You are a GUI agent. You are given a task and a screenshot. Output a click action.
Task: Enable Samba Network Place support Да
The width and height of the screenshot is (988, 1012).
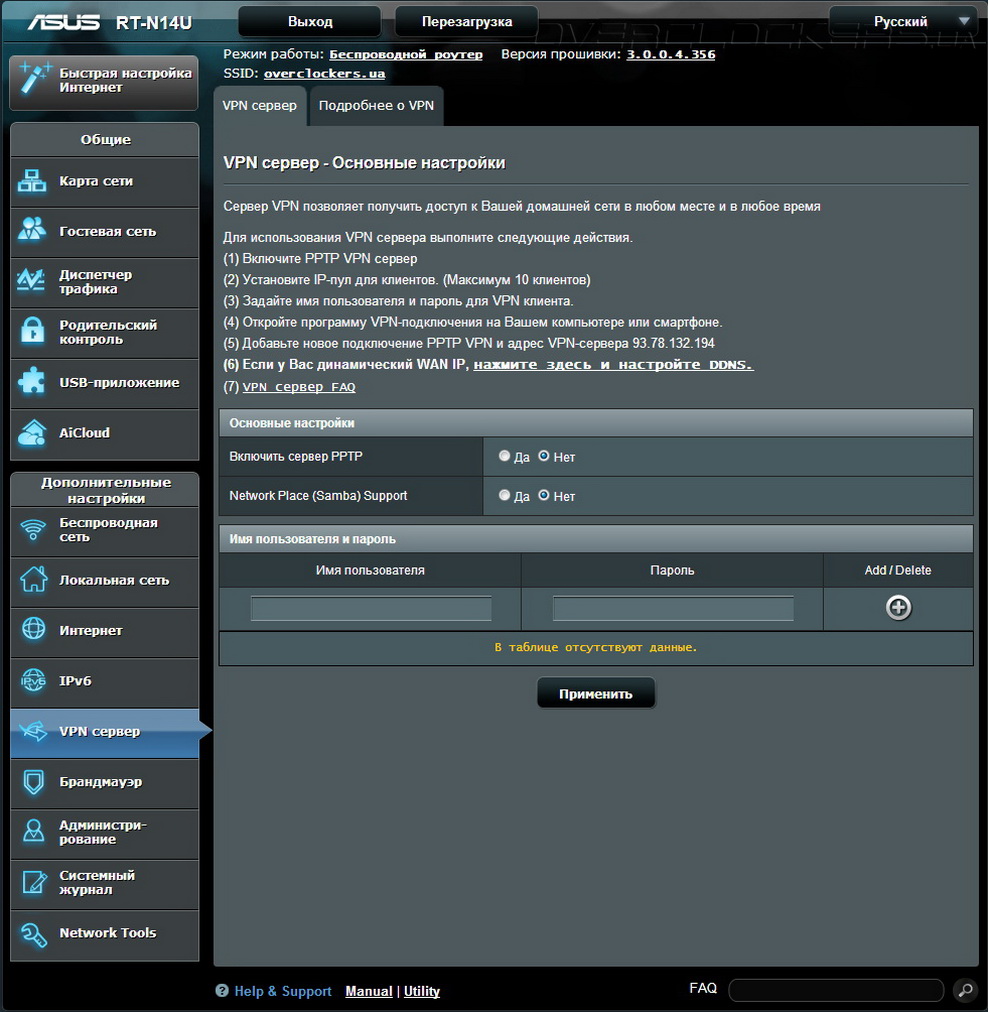click(x=505, y=495)
